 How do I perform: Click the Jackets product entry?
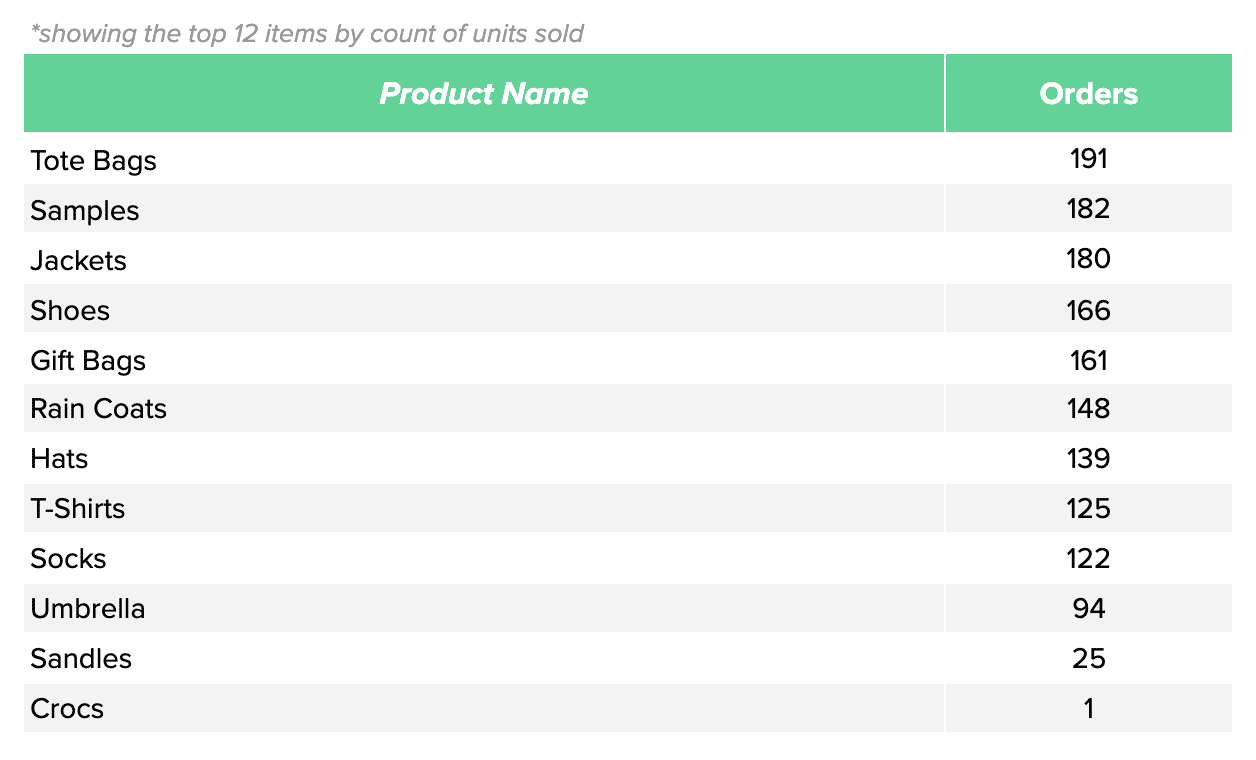pyautogui.click(x=79, y=260)
